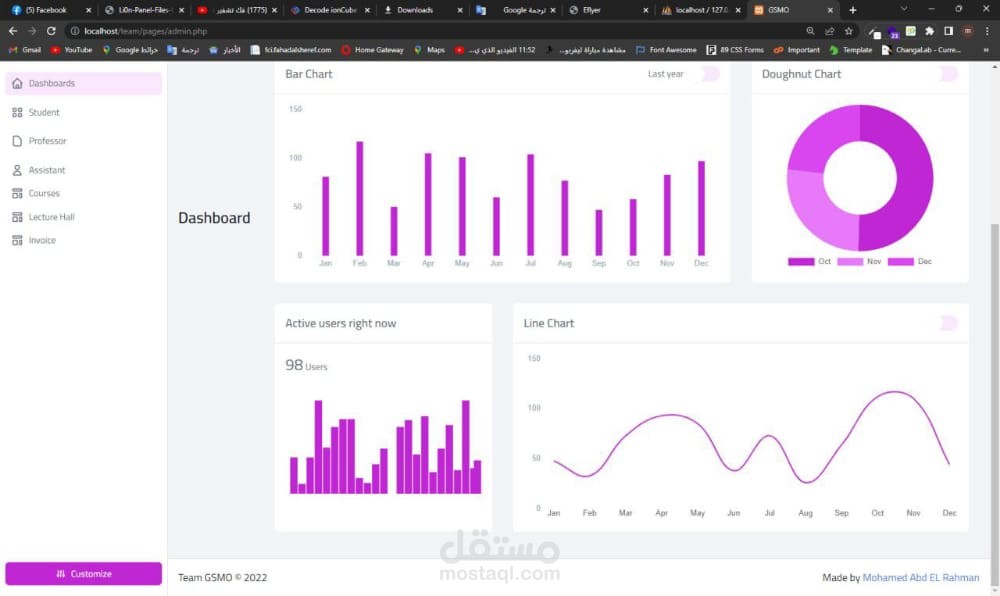
Task: Click the Dashboard page heading
Action: [214, 218]
